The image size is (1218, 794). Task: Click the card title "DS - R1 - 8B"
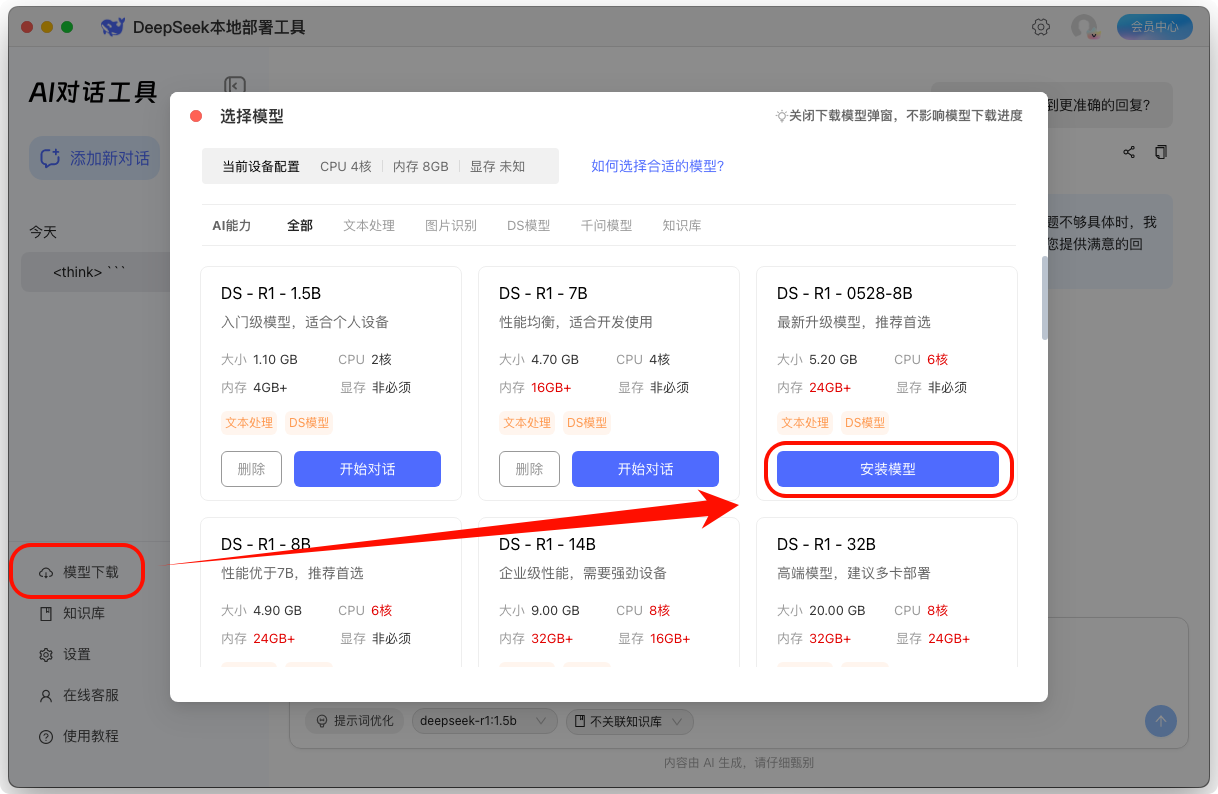click(x=266, y=544)
